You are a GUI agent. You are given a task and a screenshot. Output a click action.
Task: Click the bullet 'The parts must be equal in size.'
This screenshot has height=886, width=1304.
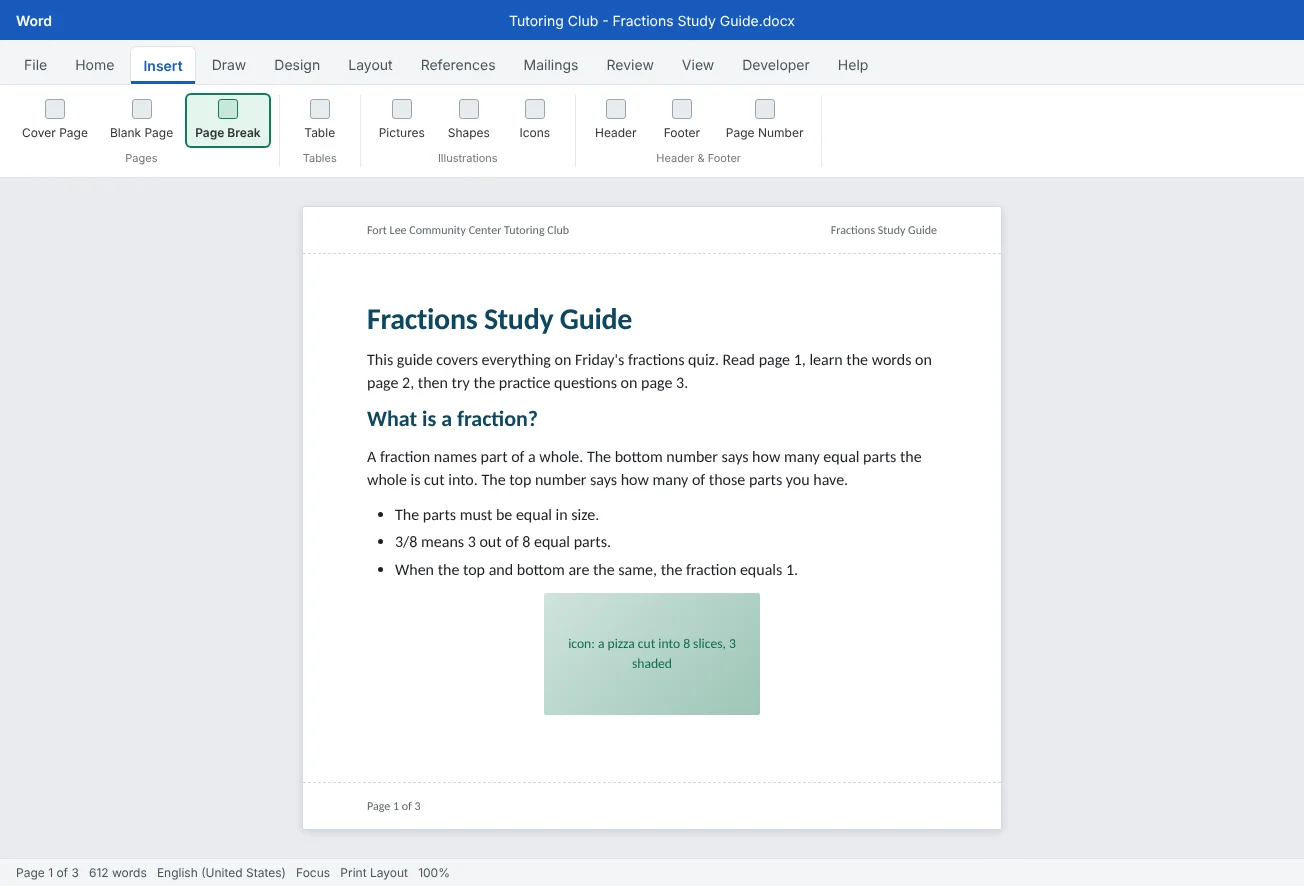pyautogui.click(x=497, y=515)
